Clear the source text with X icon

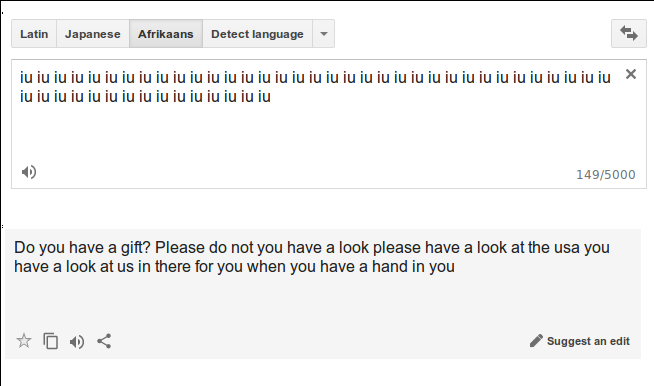coord(631,74)
